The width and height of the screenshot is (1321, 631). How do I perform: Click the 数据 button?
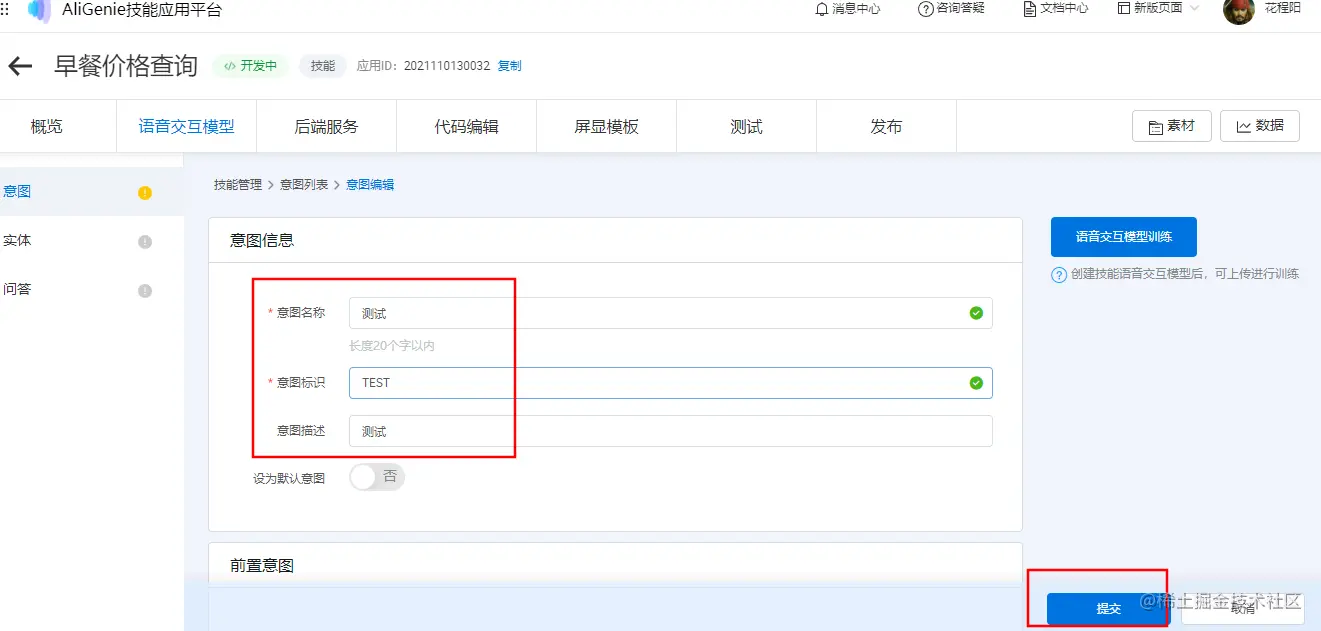point(1260,126)
